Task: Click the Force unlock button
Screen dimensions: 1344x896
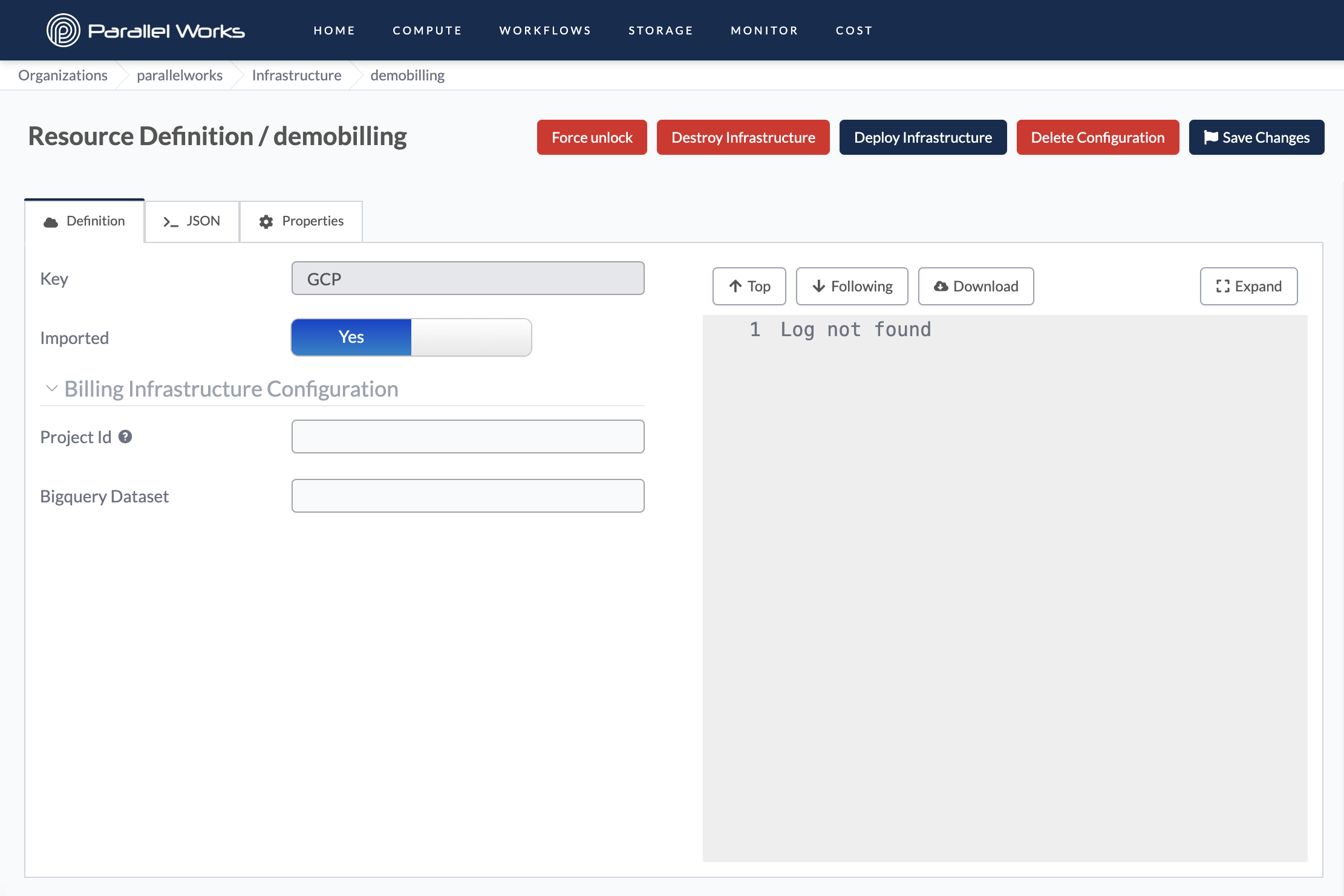Action: (592, 137)
